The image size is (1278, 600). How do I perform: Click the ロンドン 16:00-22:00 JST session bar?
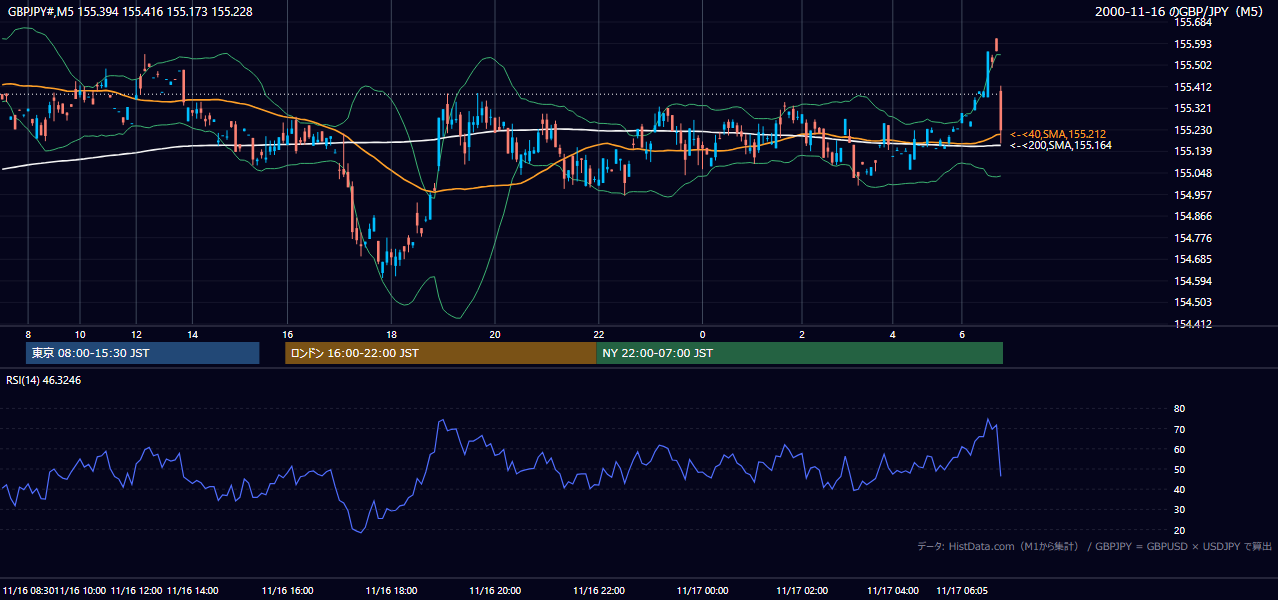(x=440, y=353)
